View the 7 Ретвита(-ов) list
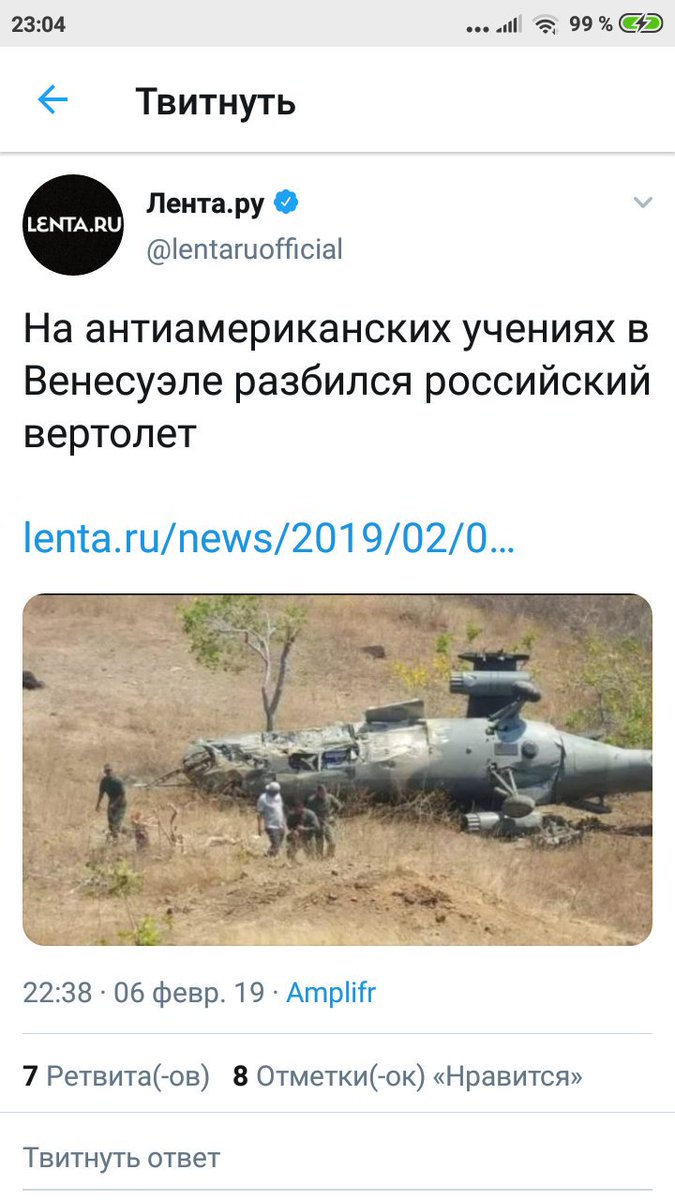 [116, 1076]
